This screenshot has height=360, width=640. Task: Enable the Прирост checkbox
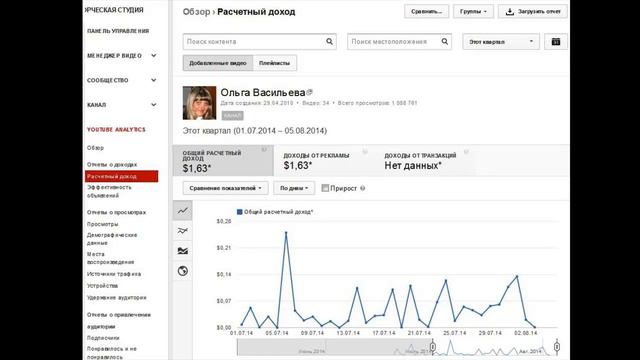click(x=325, y=188)
